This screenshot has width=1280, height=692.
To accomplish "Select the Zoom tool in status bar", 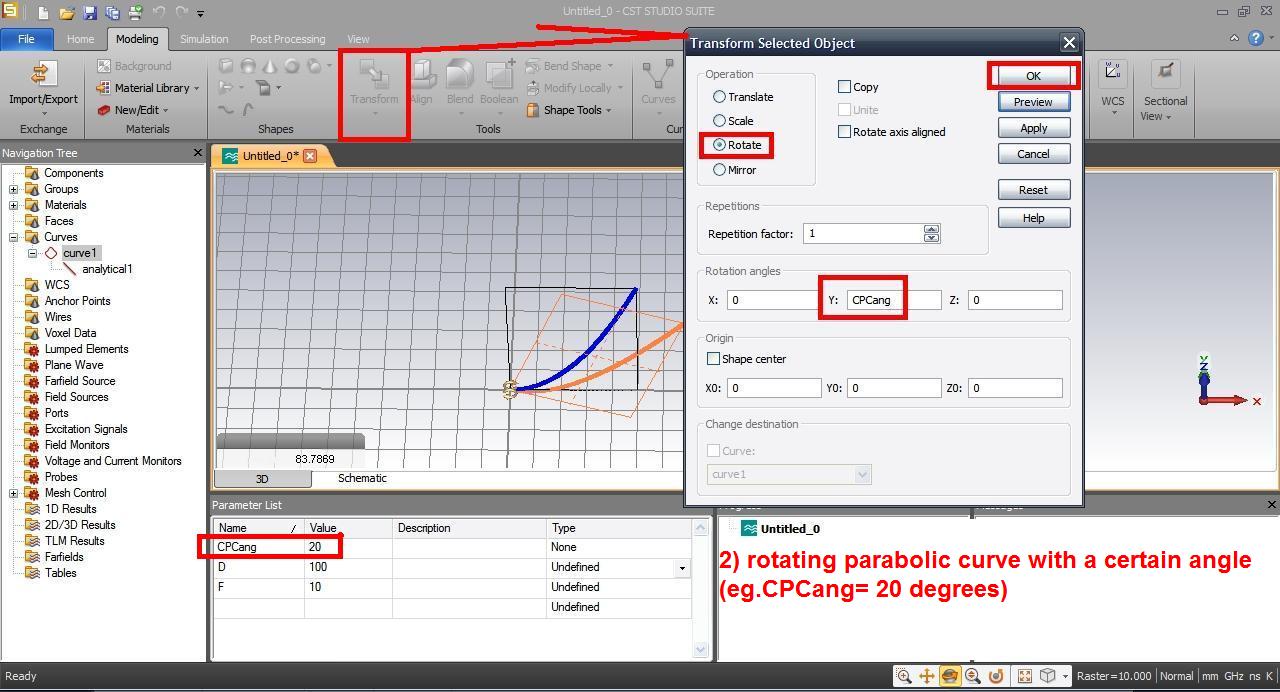I will (904, 676).
